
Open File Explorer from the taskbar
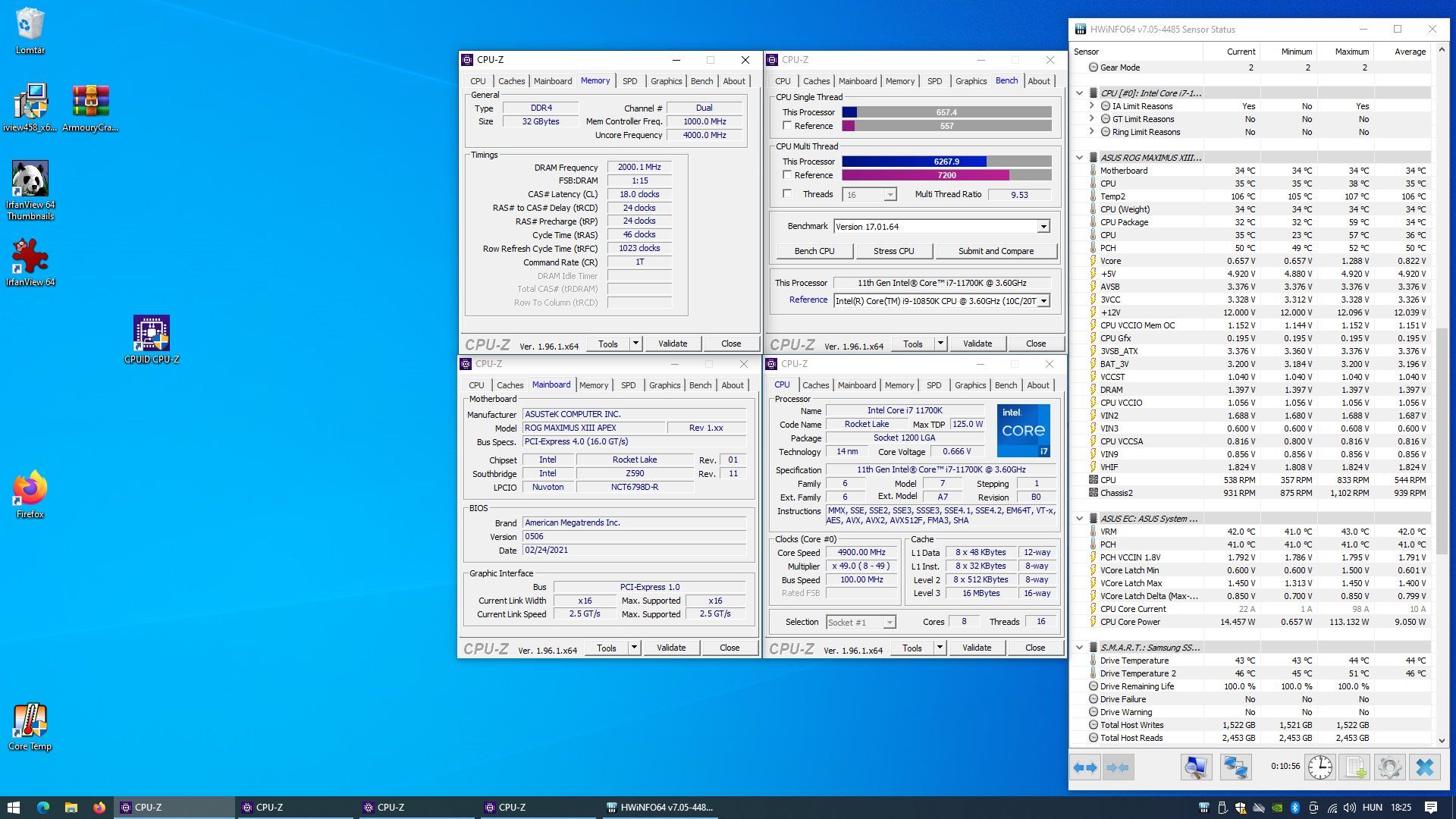(x=71, y=808)
